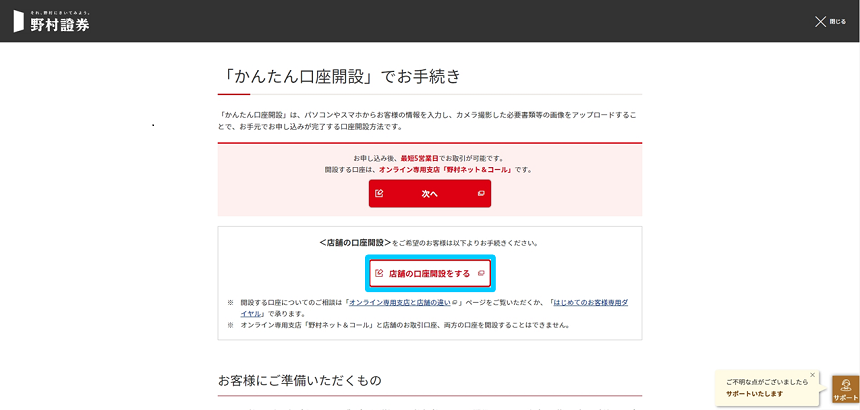Open the サポート chat icon
This screenshot has width=860, height=410.
845,390
